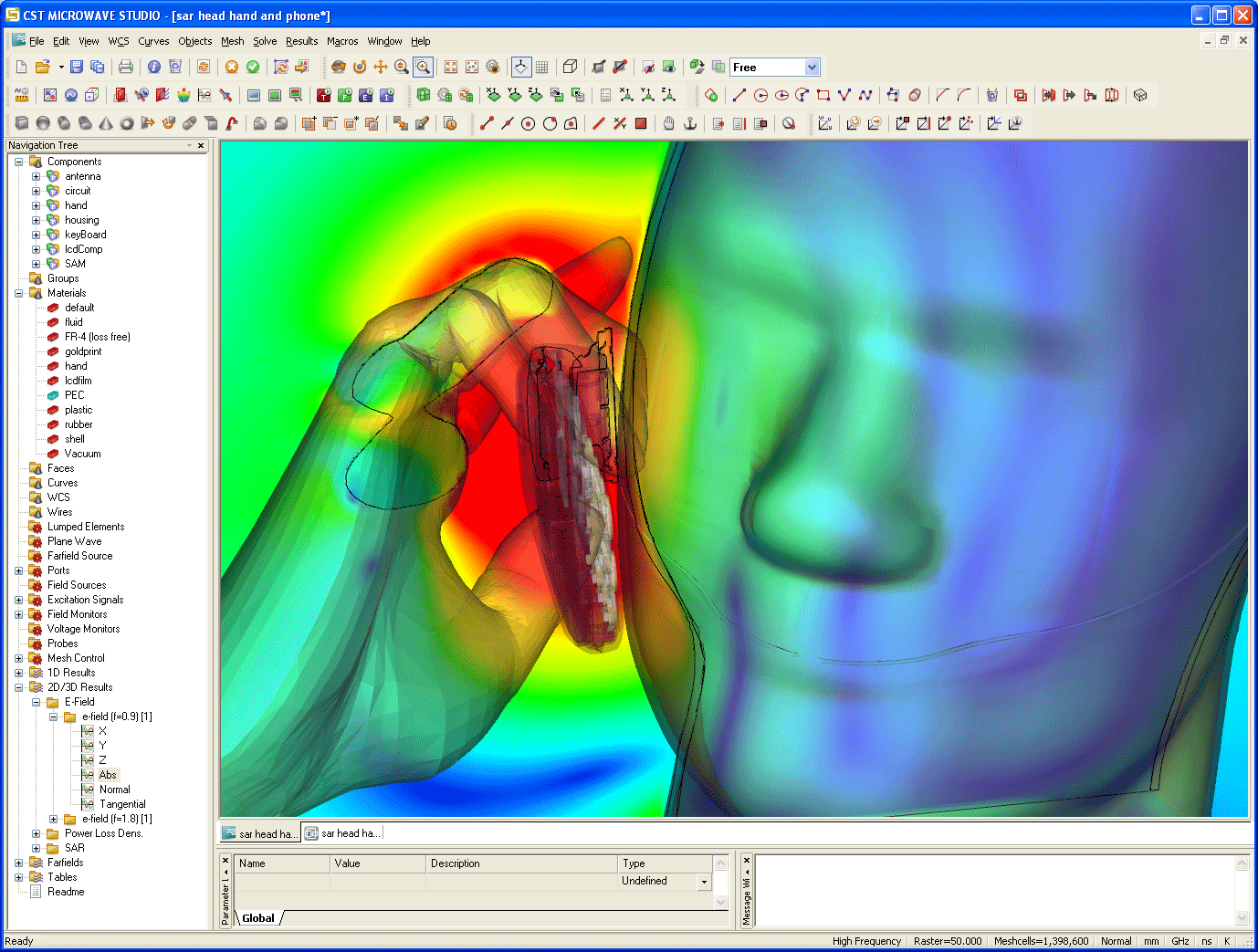The image size is (1258, 952).
Task: Switch to the Global parameter tab
Action: pyautogui.click(x=258, y=918)
